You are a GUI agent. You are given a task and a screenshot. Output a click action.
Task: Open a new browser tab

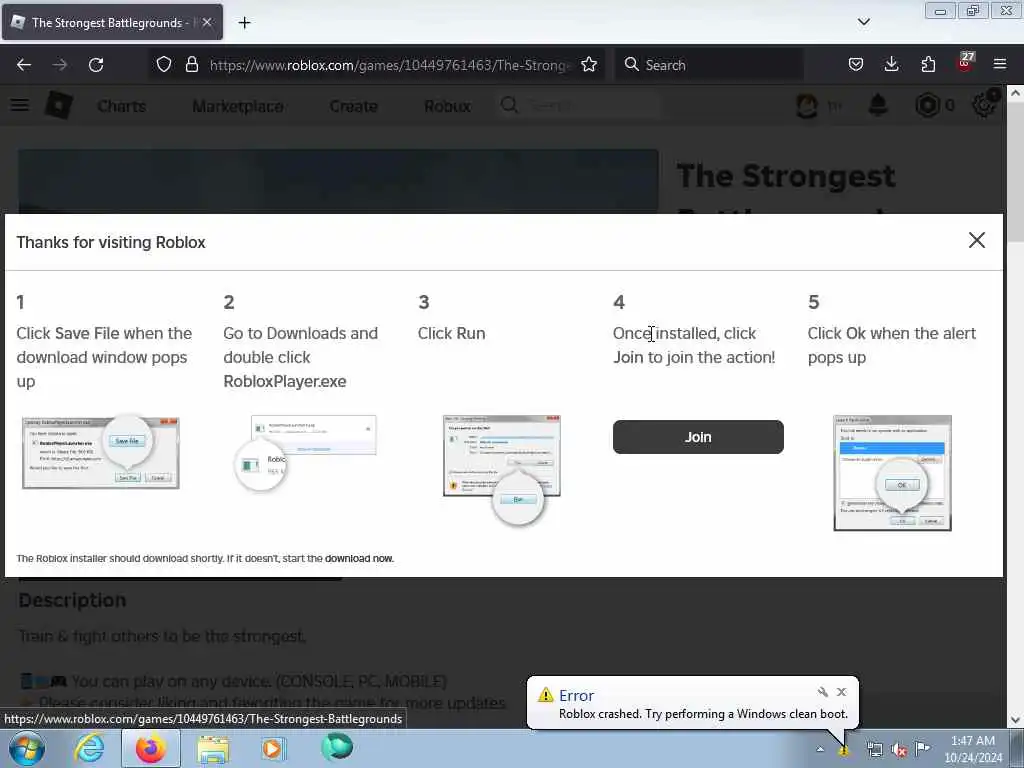pyautogui.click(x=244, y=23)
